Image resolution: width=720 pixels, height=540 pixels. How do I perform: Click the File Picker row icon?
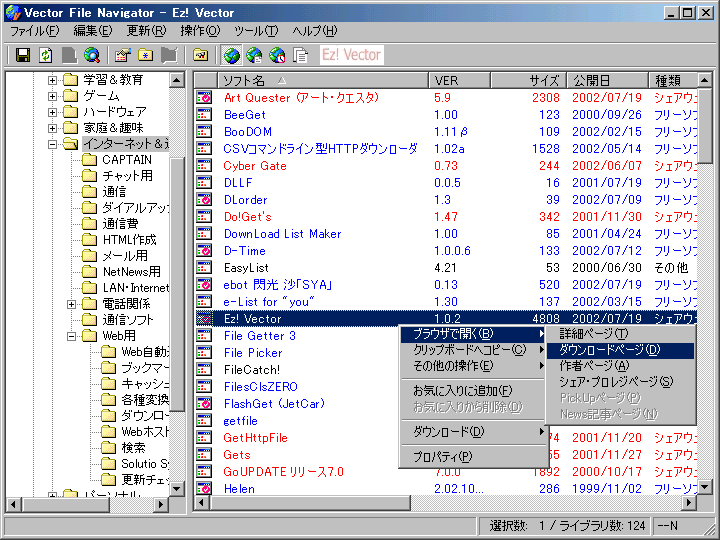[x=204, y=353]
